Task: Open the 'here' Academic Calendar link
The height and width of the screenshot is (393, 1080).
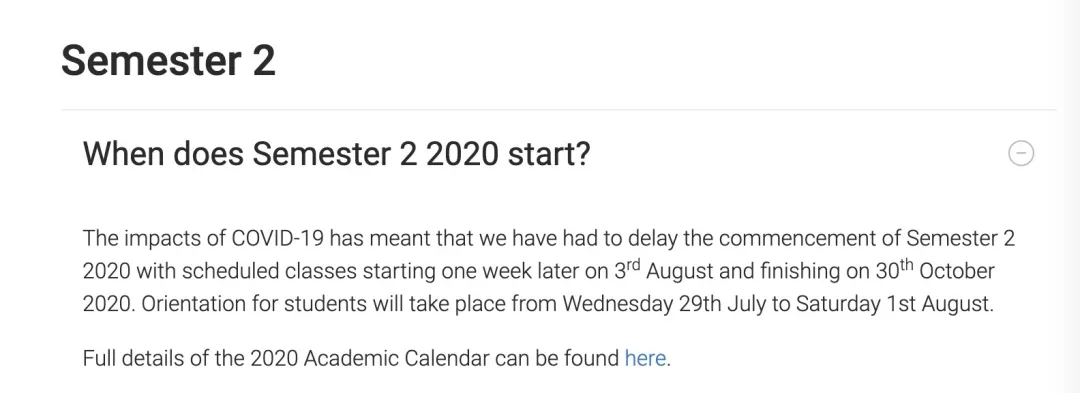Action: pos(645,359)
